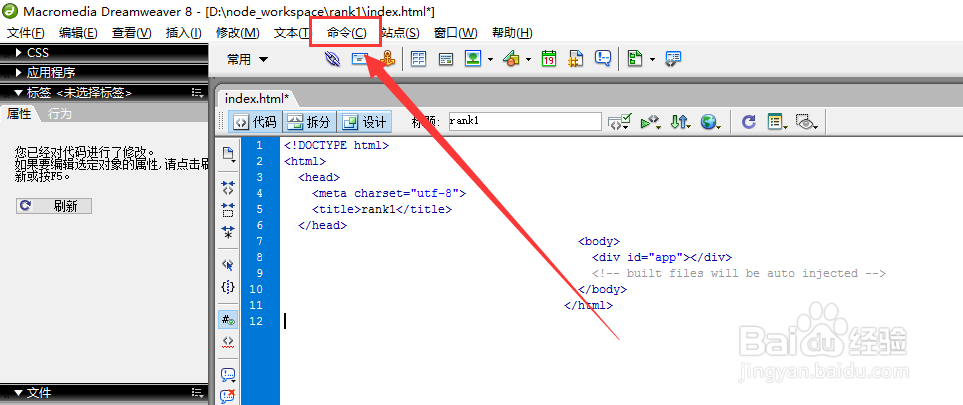Toggle Highlight Invalid HTML
This screenshot has height=405, width=963.
tap(228, 342)
